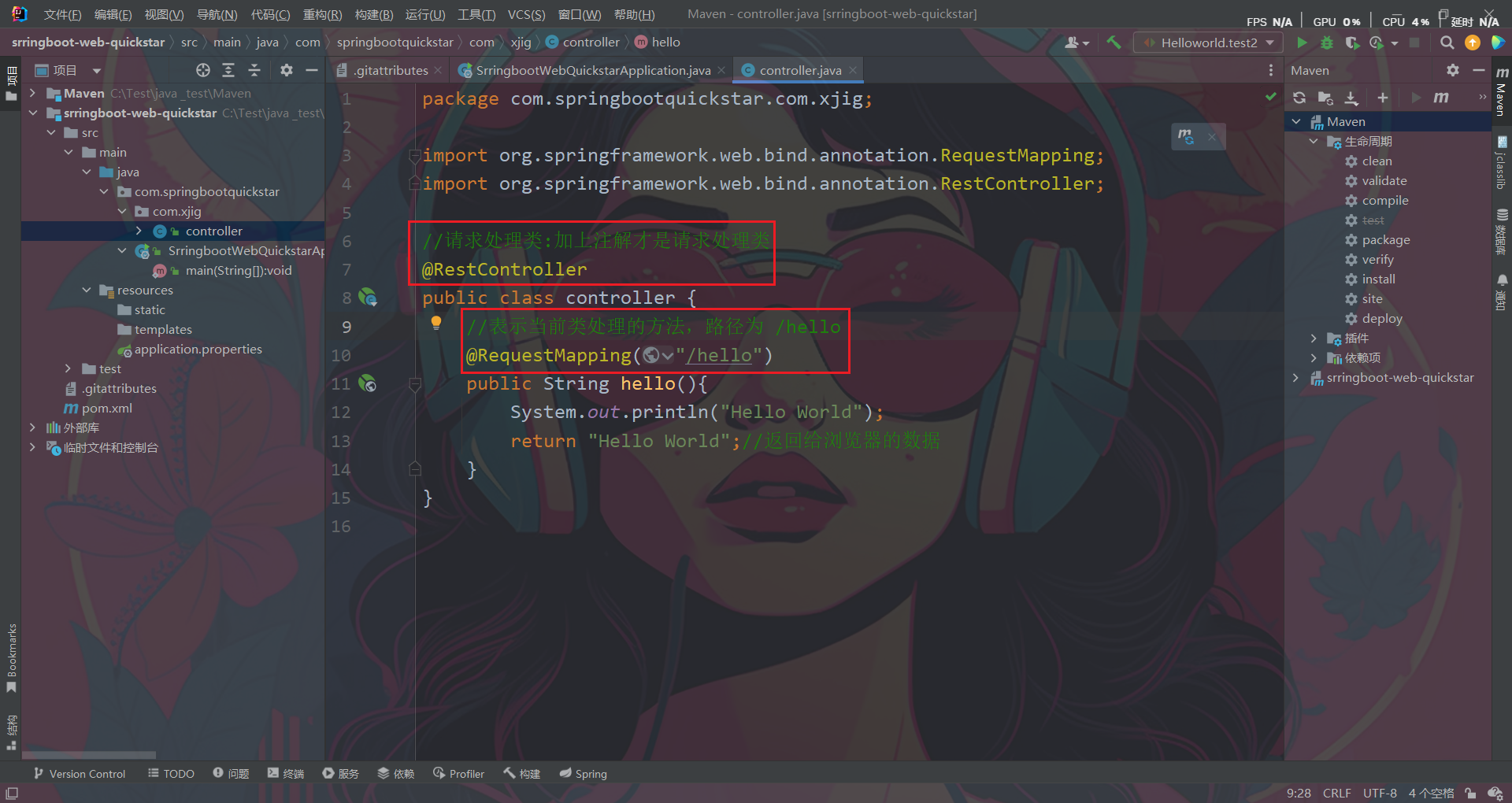This screenshot has width=1512, height=803.
Task: Select pom.xml in the Project tree
Action: [106, 408]
